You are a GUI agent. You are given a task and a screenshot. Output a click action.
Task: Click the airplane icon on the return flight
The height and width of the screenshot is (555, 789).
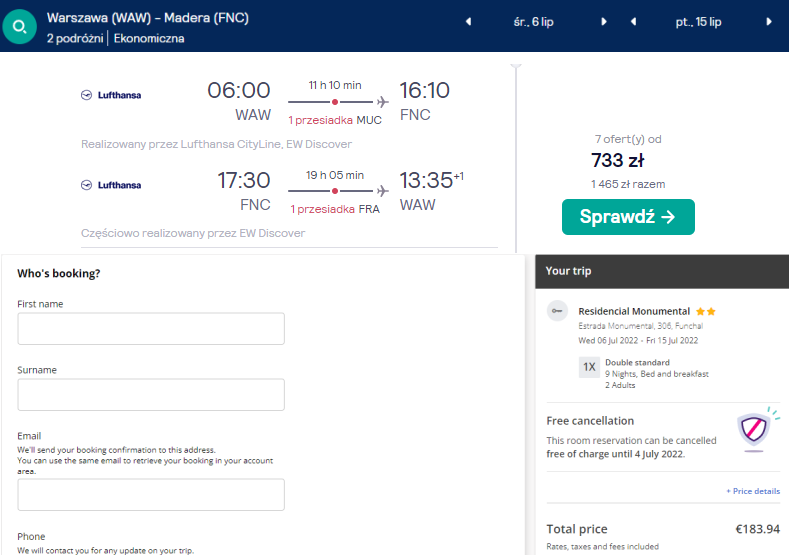coord(382,191)
